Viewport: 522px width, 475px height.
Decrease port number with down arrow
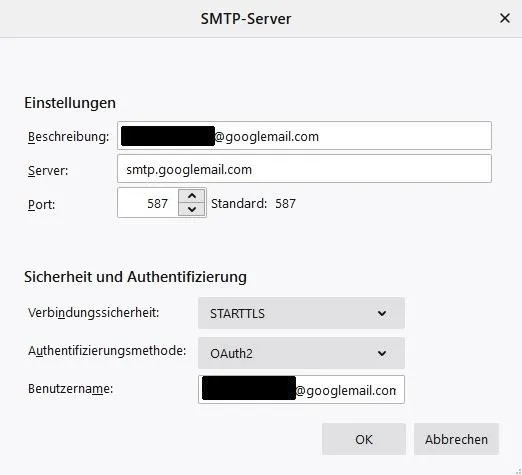[x=192, y=209]
